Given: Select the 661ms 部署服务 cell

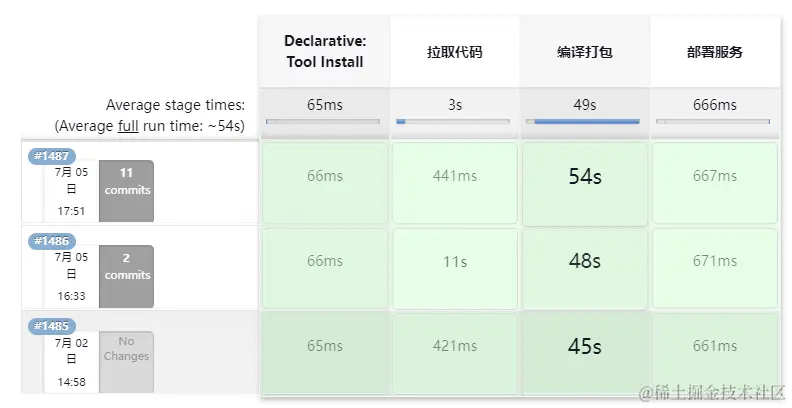Looking at the screenshot, I should [x=714, y=346].
